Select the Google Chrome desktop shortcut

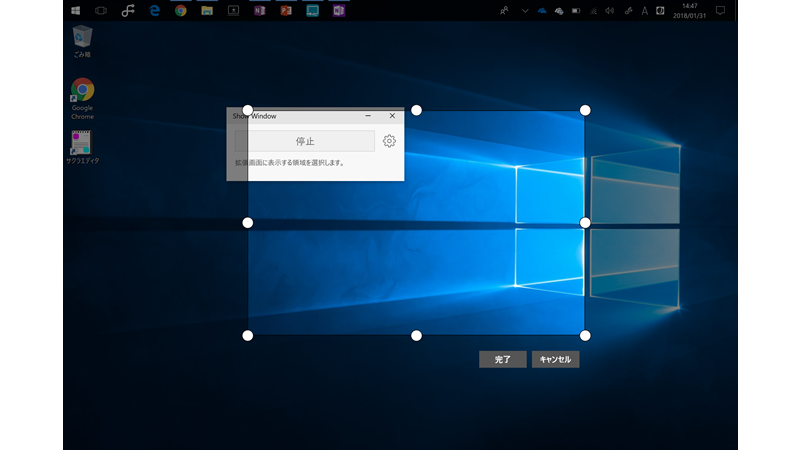82,99
